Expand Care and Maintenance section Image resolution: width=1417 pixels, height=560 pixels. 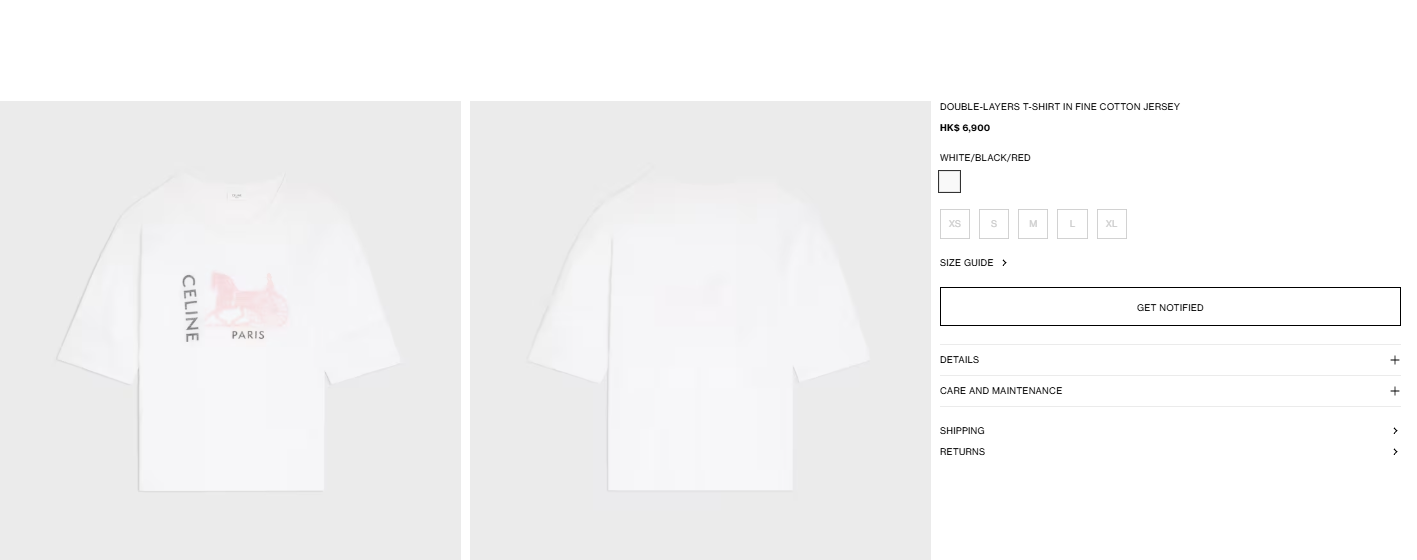[1170, 391]
